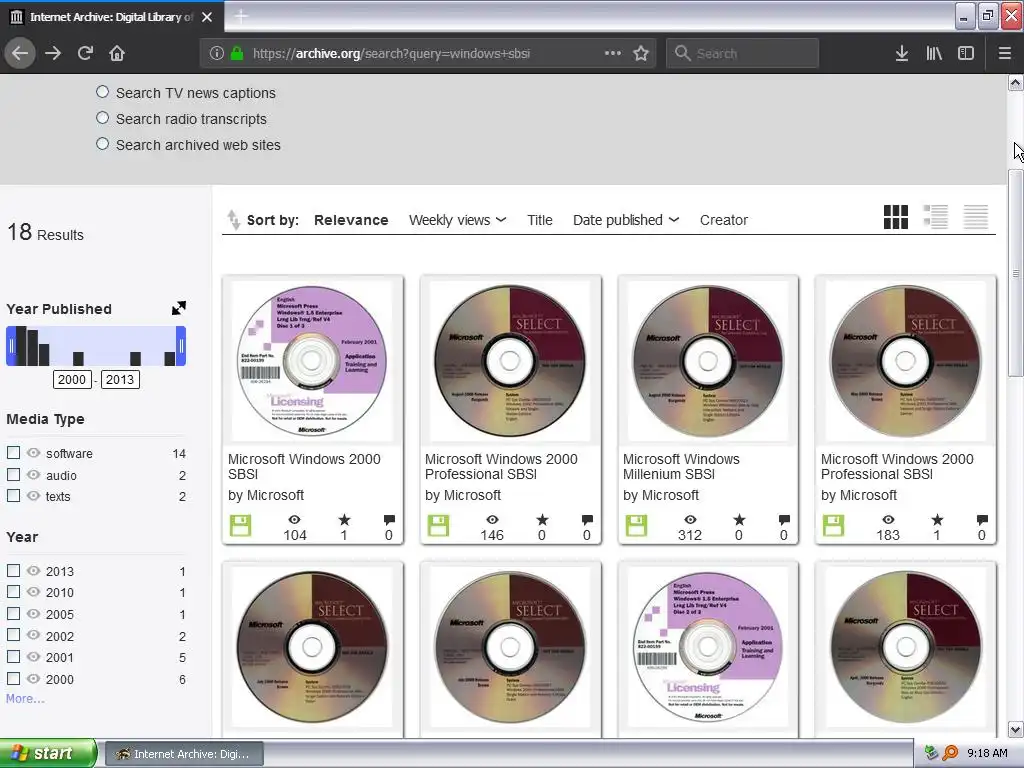1024x768 pixels.
Task: Open a new browser tab
Action: [241, 16]
